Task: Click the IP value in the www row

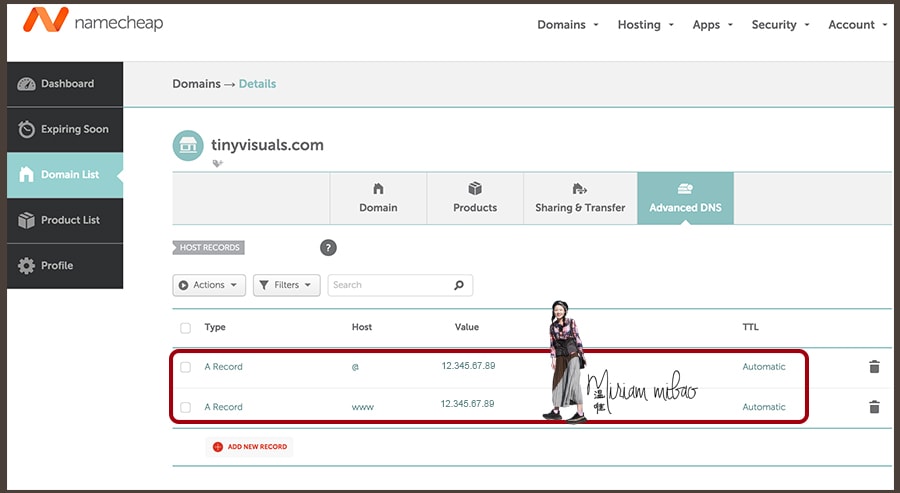Action: [x=467, y=404]
